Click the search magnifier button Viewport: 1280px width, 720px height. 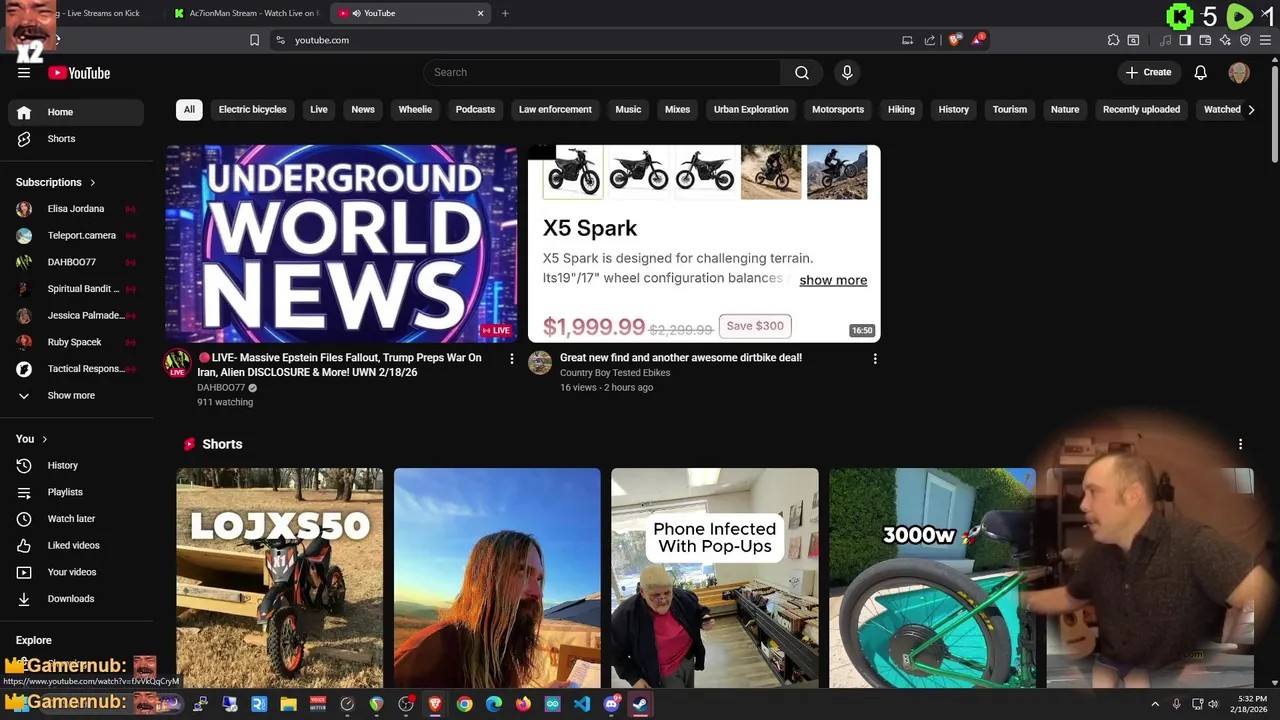(x=802, y=72)
